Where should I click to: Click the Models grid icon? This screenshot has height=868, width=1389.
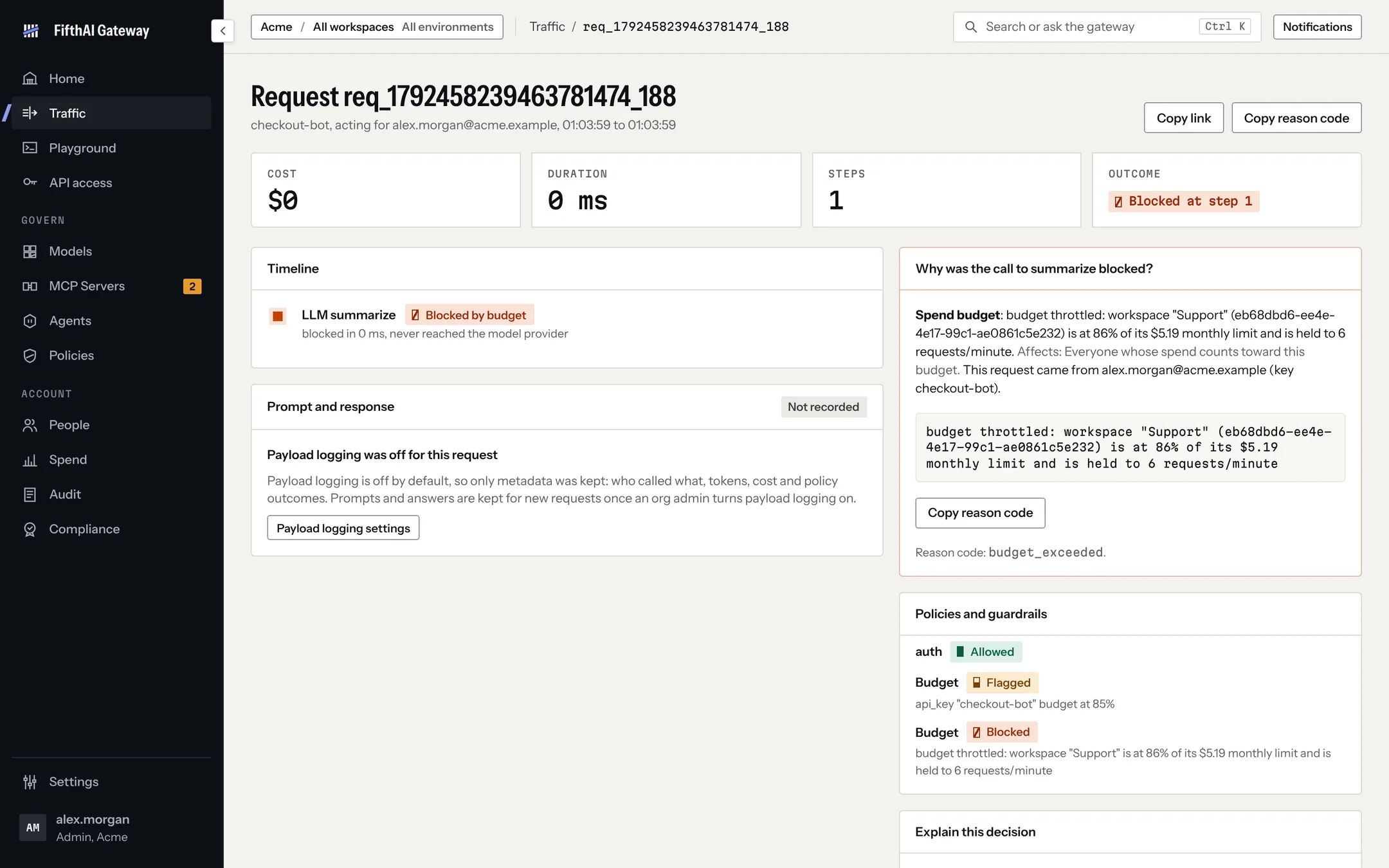click(30, 251)
